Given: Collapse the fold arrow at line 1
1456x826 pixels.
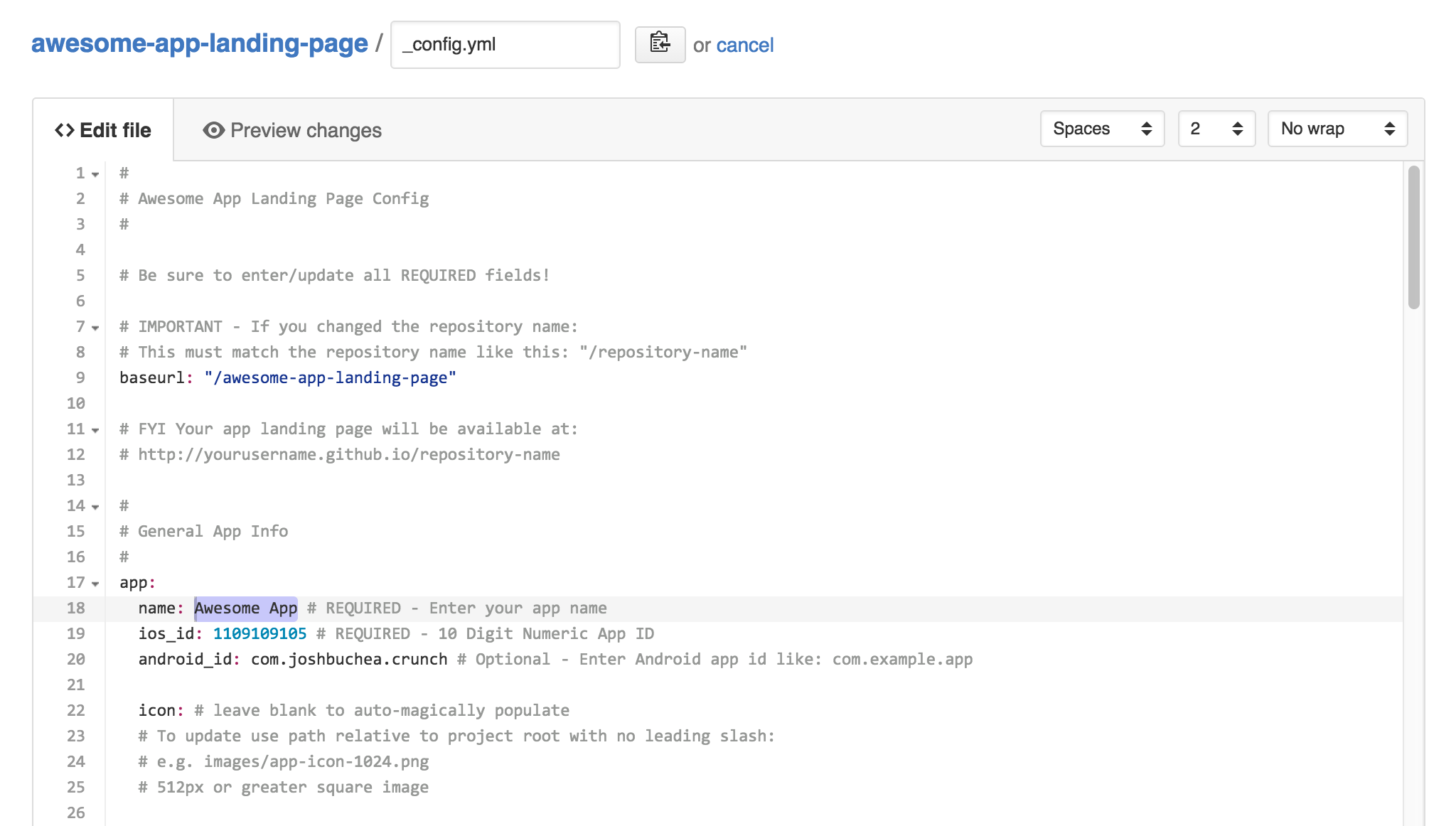Looking at the screenshot, I should click(x=95, y=175).
